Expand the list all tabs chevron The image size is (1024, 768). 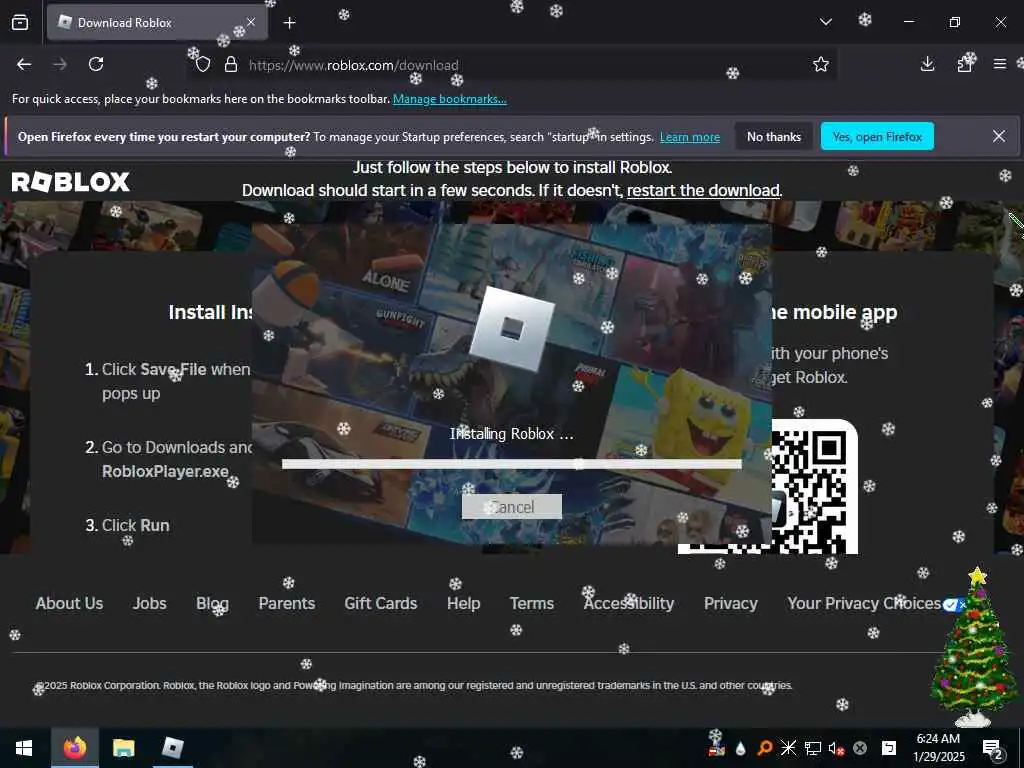tap(825, 22)
